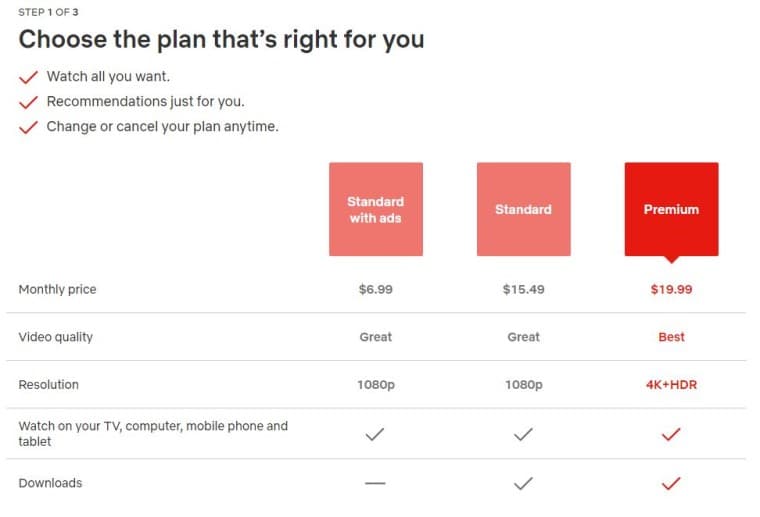This screenshot has height=517, width=760.
Task: Click the 4K+HDR resolution value
Action: 671,385
